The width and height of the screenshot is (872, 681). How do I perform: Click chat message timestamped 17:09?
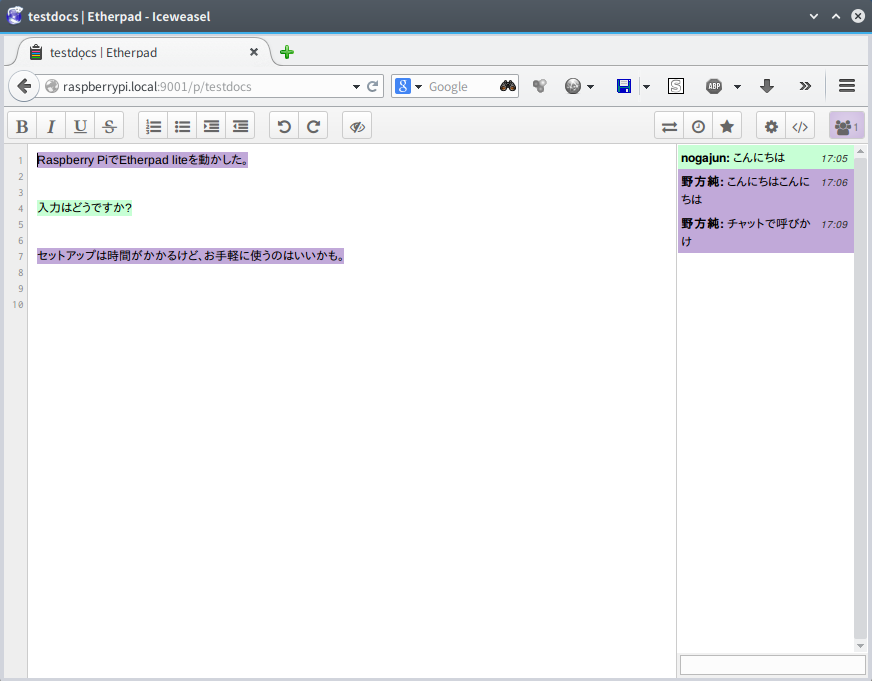[x=766, y=232]
